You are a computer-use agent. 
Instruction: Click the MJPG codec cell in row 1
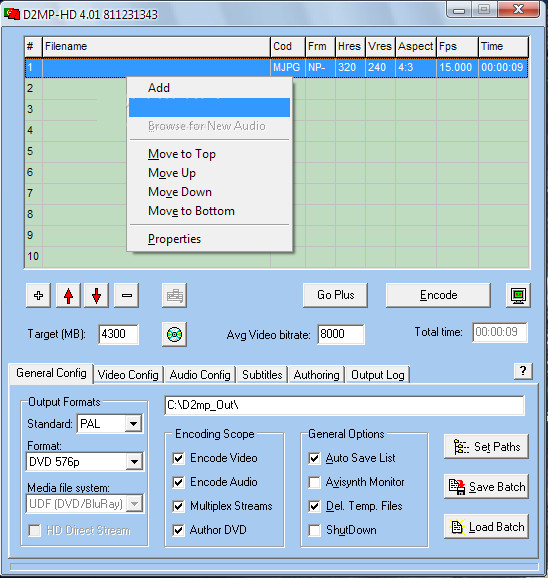(288, 67)
